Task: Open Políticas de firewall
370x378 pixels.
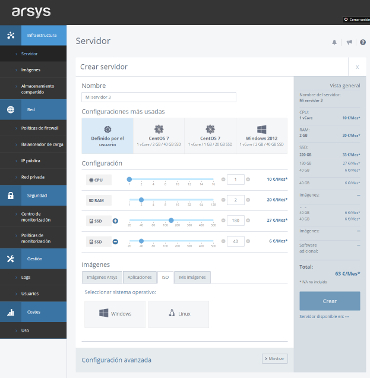Action: [x=33, y=128]
